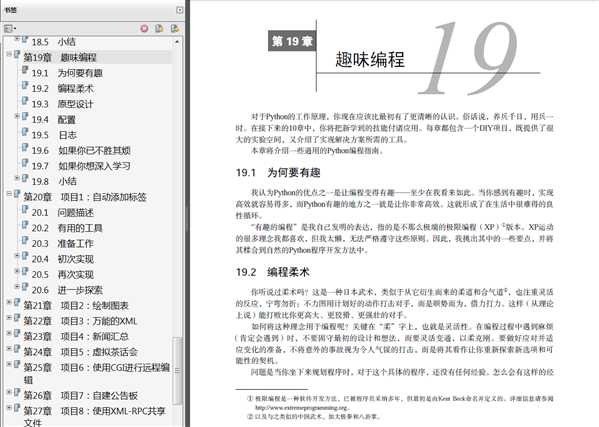Click bookmark icon beside 20.4 初次实现
The height and width of the screenshot is (427, 599).
[25, 256]
